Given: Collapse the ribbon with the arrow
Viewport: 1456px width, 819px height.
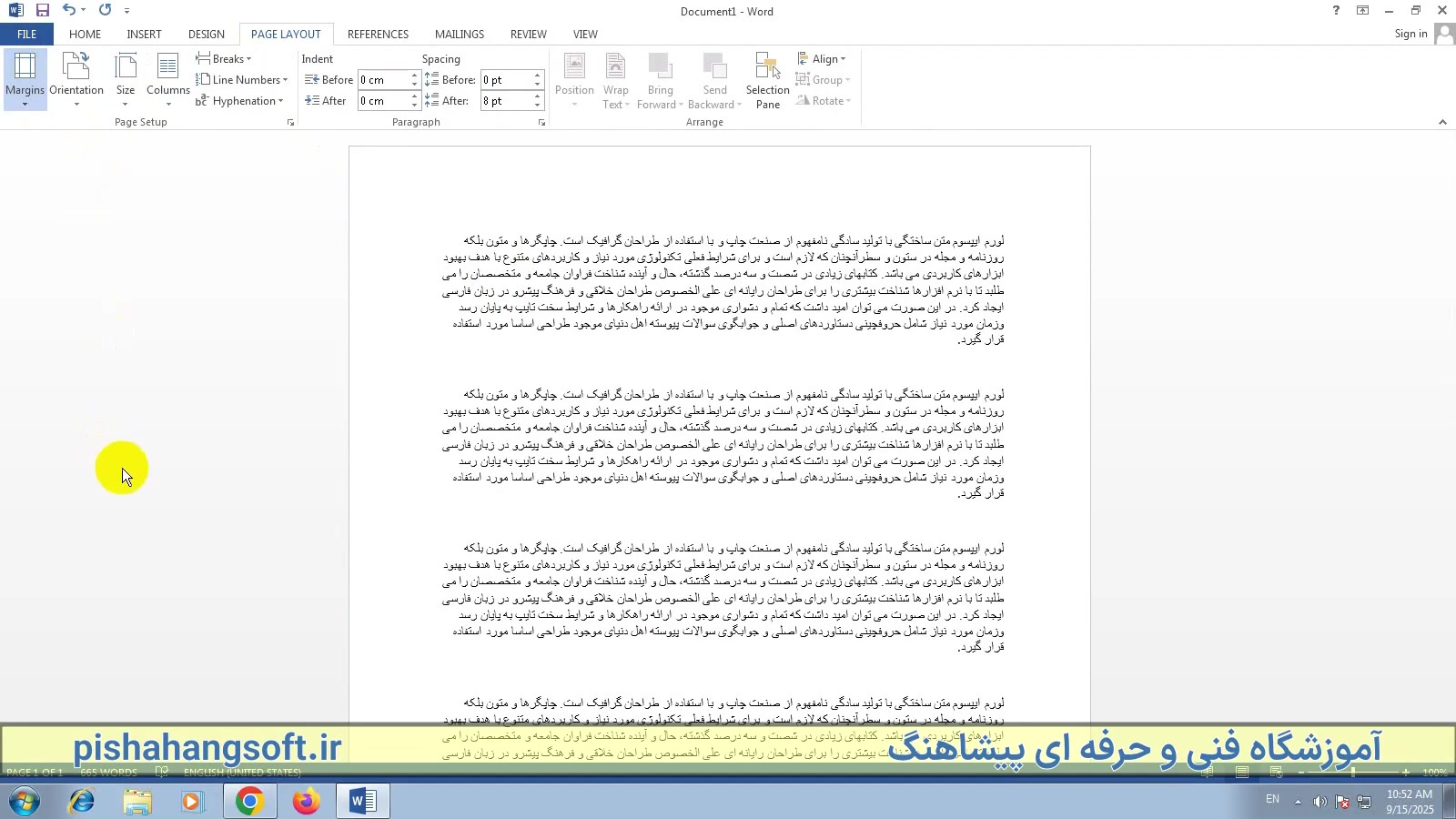Looking at the screenshot, I should [x=1442, y=122].
